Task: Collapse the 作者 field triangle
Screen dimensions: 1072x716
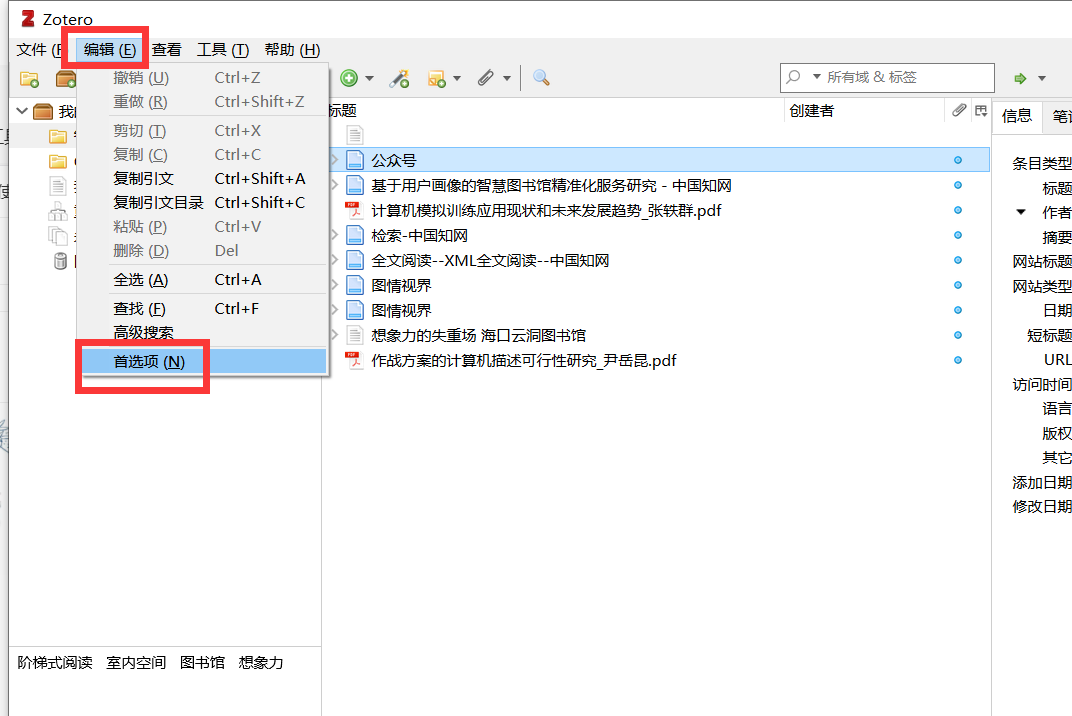Action: (1021, 212)
